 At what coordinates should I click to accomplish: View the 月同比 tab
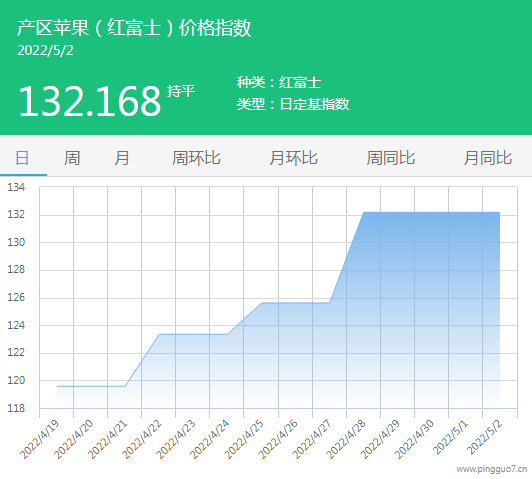(x=488, y=158)
